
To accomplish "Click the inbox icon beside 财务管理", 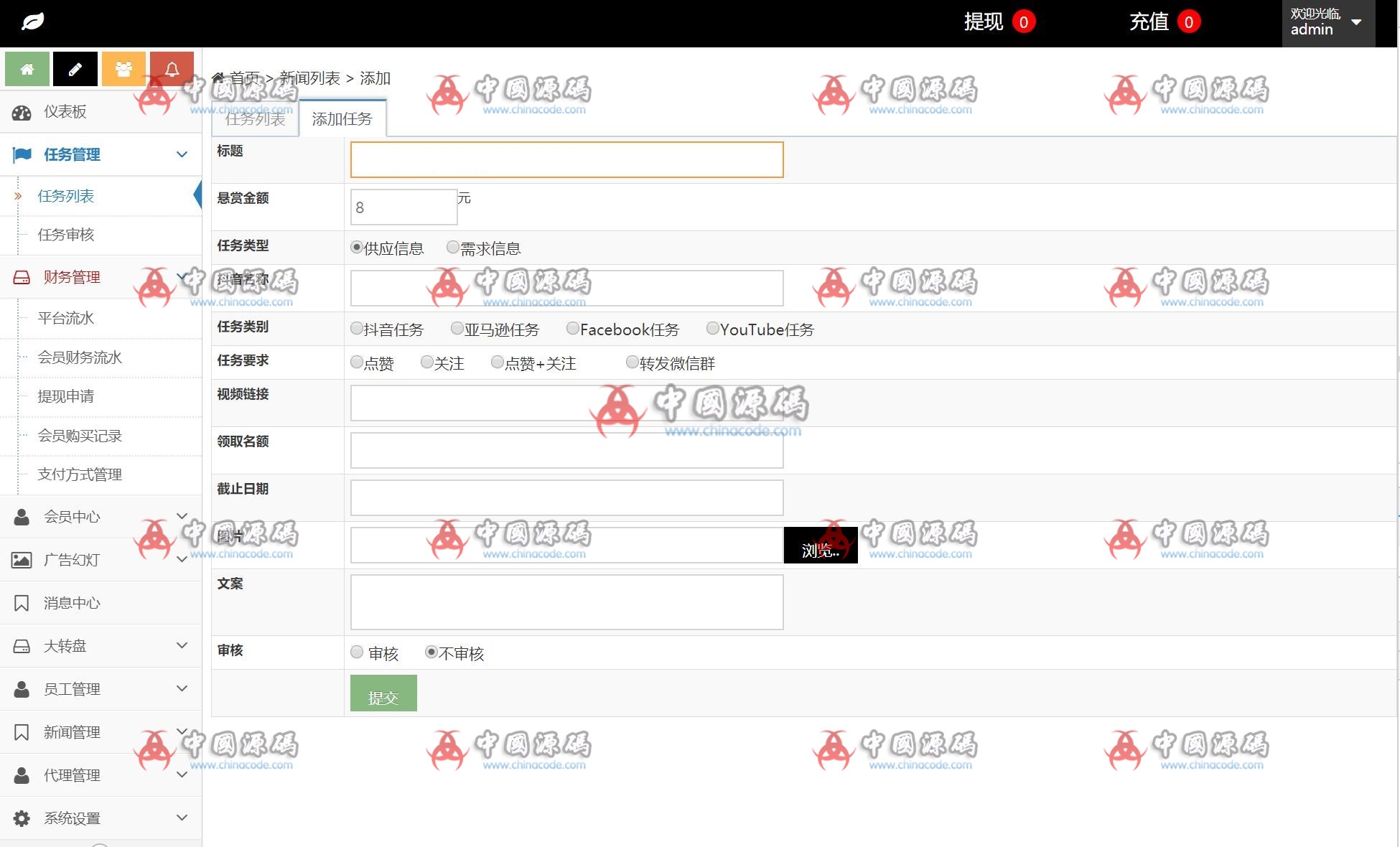I will pos(22,277).
